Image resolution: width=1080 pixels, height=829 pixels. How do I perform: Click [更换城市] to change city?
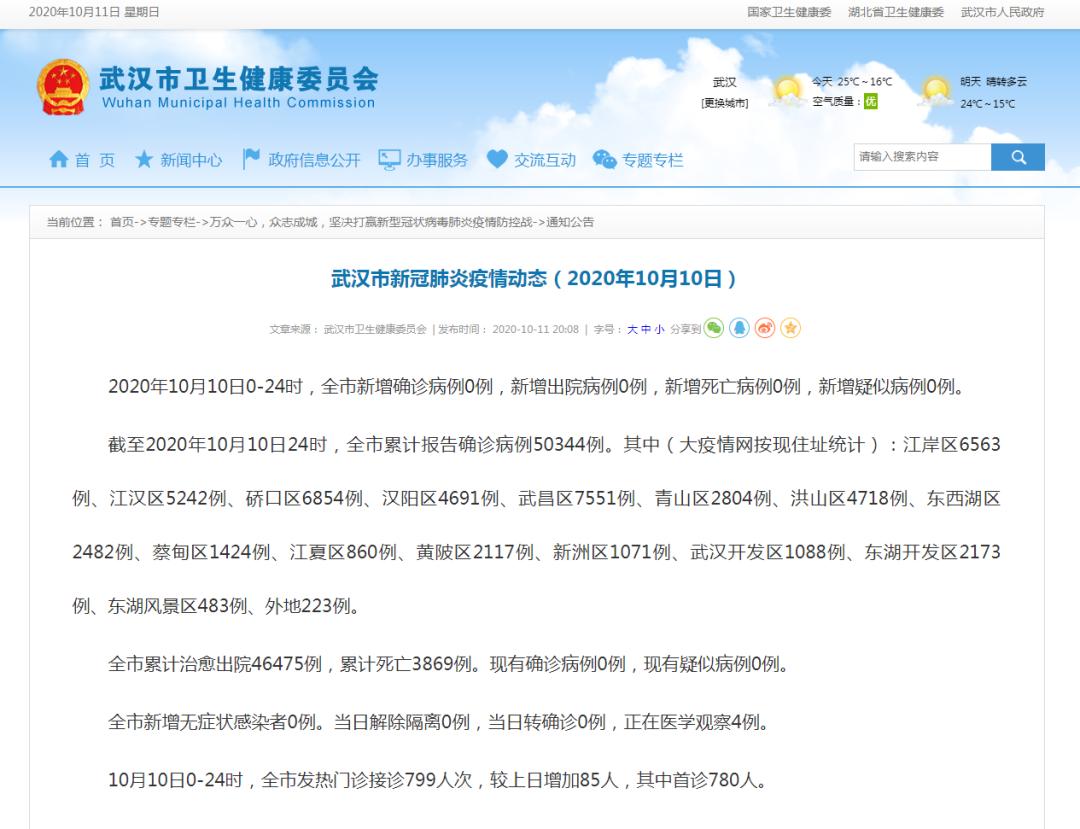(725, 103)
